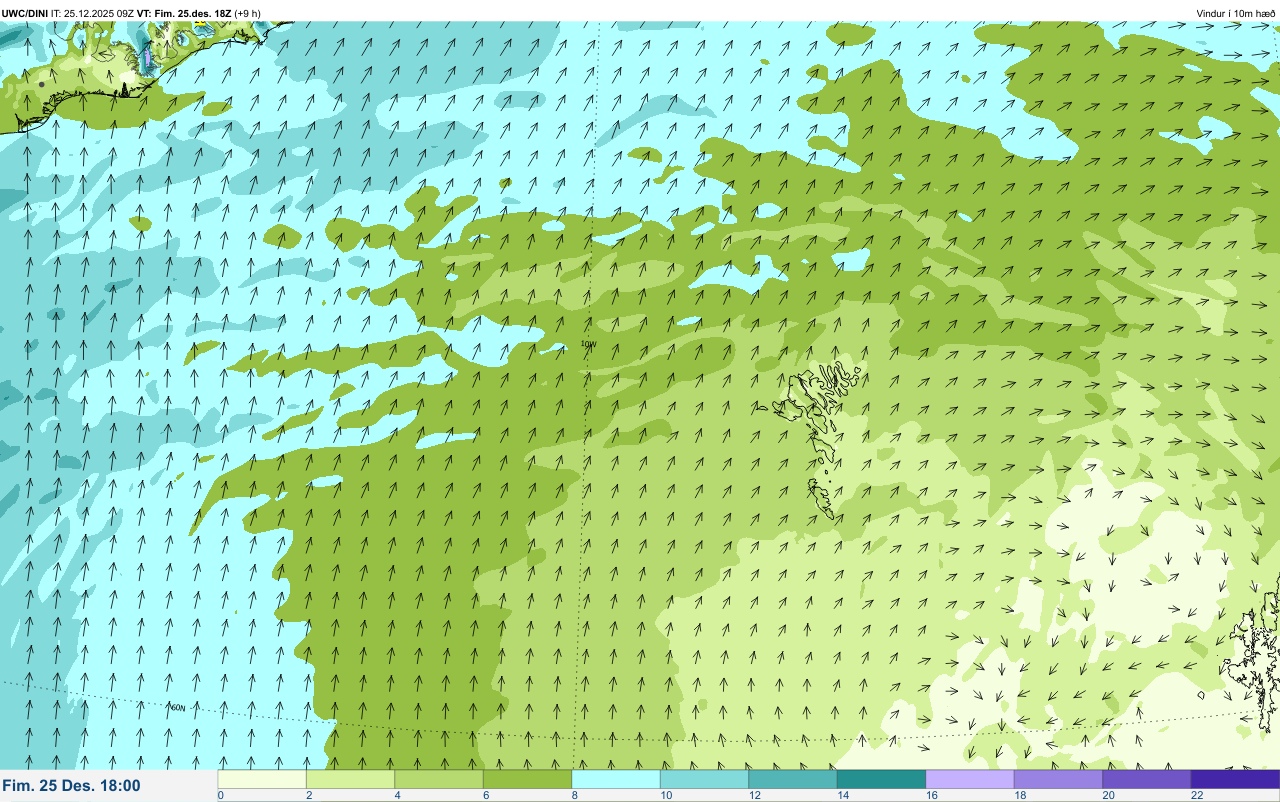This screenshot has height=802, width=1280.
Task: Click the 'Fim. 25 Des. 18:00' date label
Action: point(72,786)
